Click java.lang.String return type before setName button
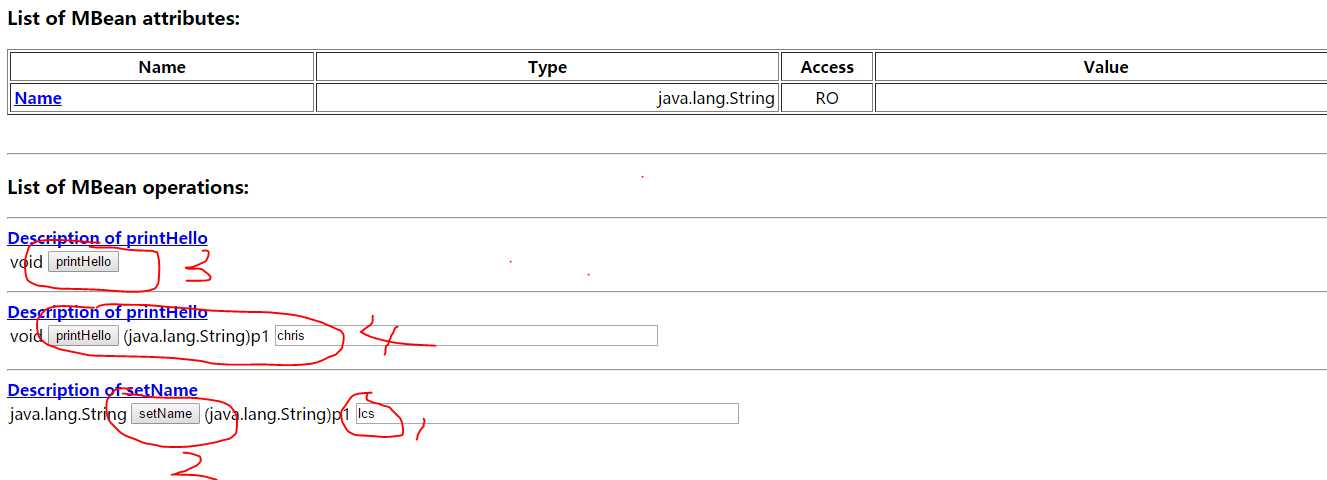1327x480 pixels. point(68,414)
